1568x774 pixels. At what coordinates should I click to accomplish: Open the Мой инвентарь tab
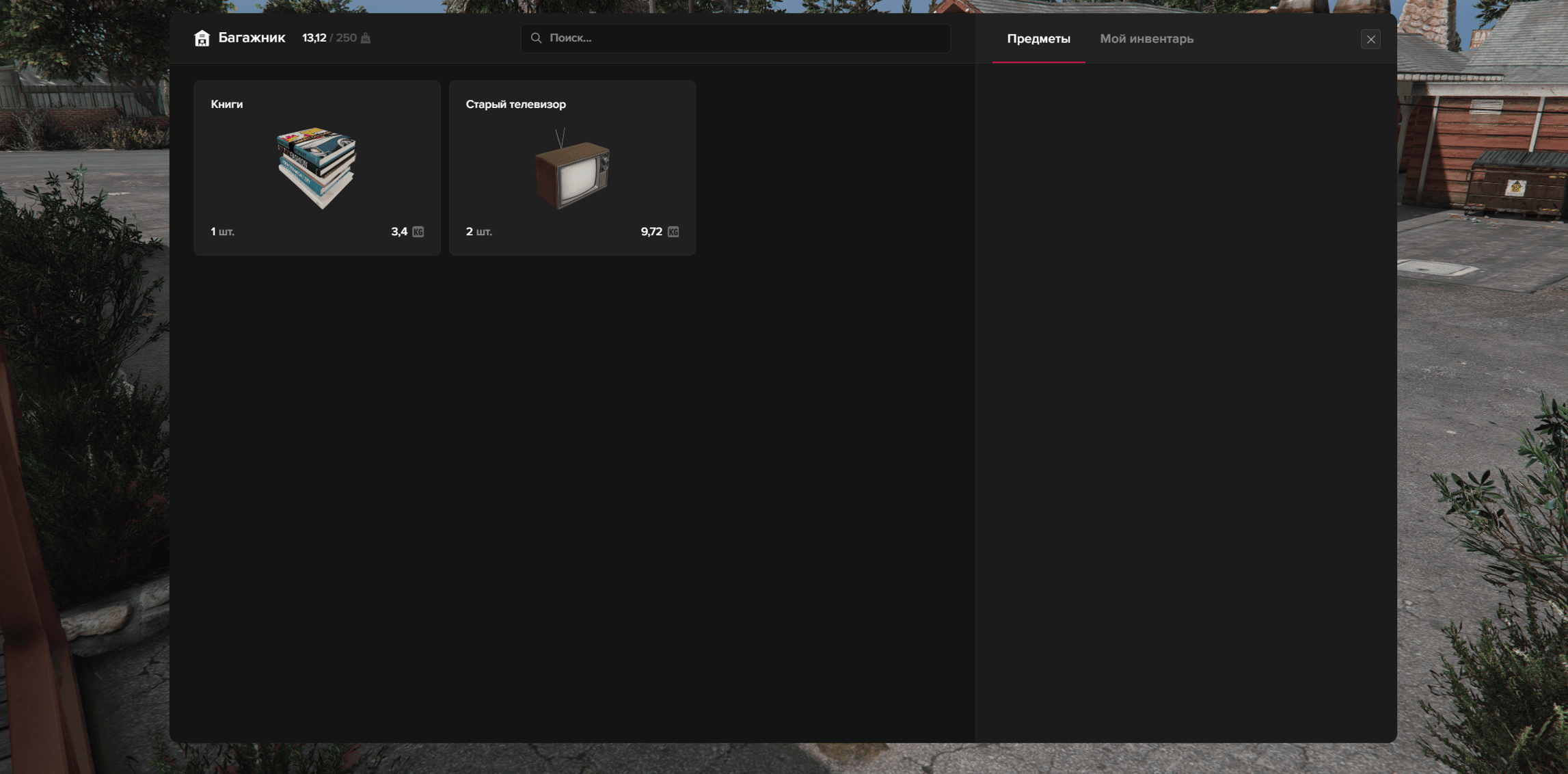click(x=1146, y=39)
